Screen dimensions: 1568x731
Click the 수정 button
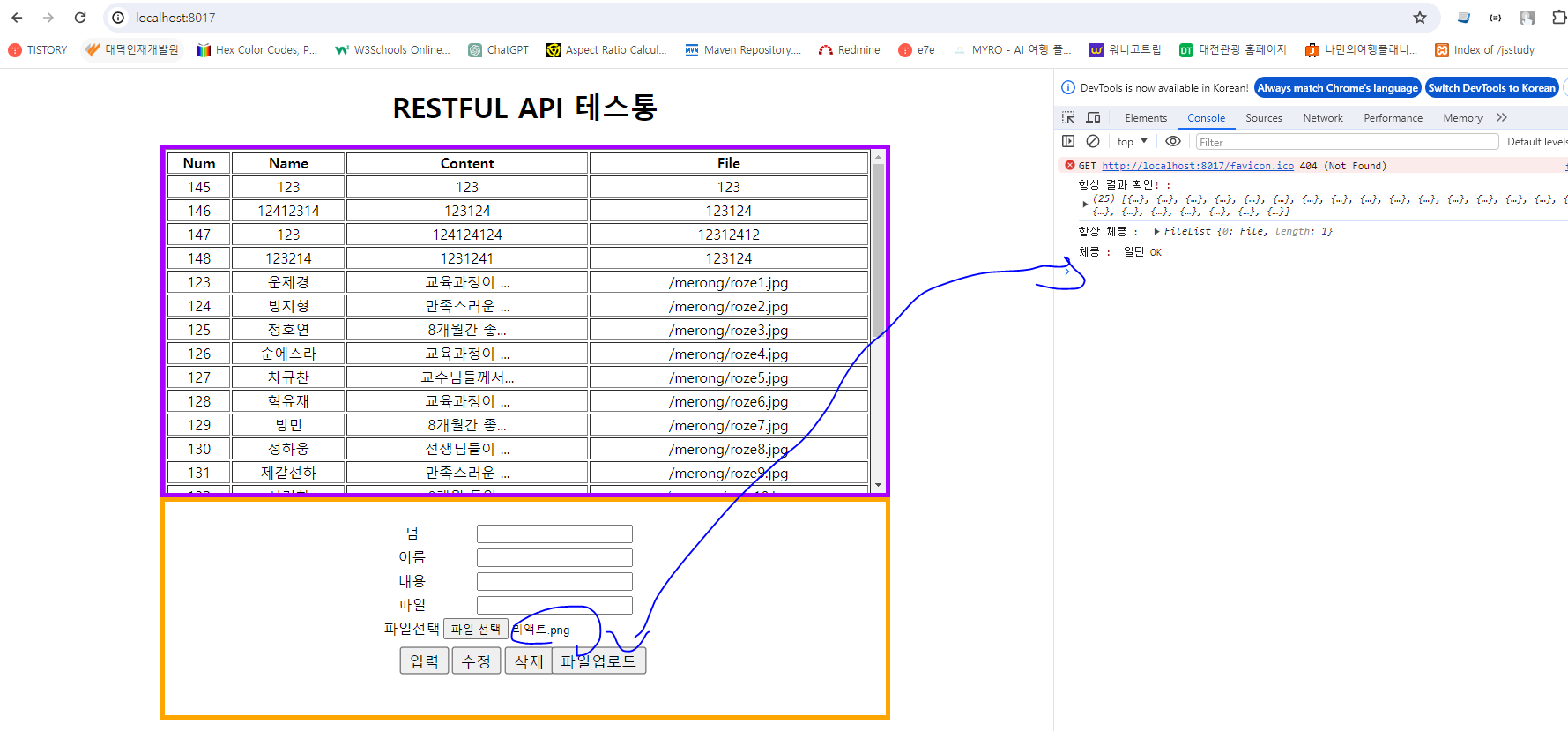(476, 660)
